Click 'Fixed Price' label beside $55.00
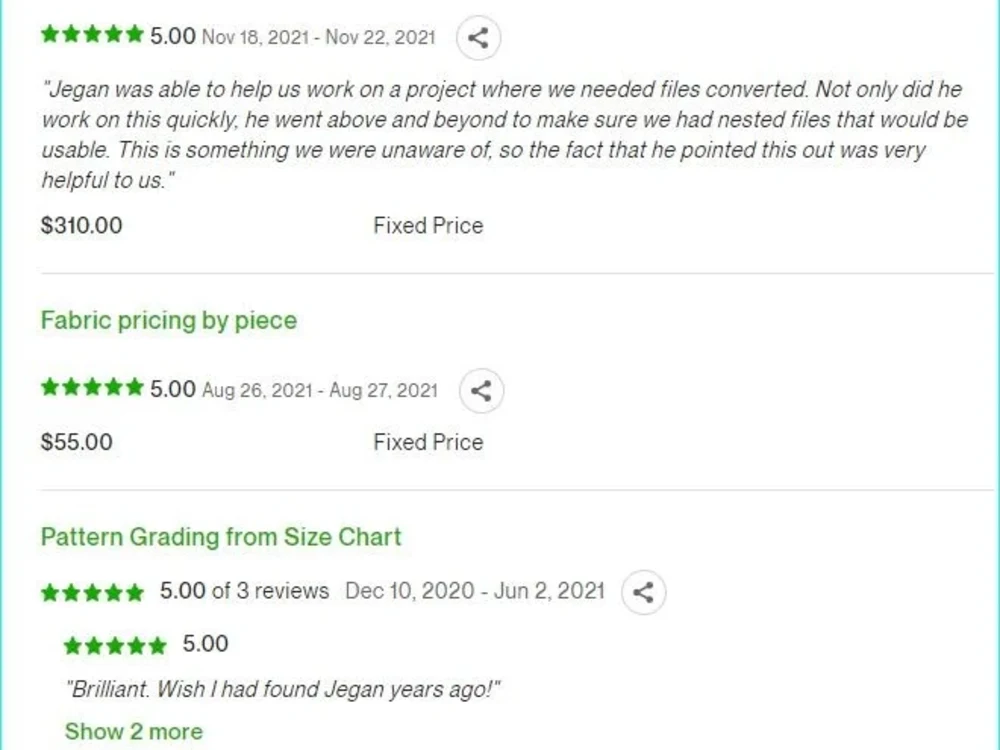1000x750 pixels. [x=429, y=442]
